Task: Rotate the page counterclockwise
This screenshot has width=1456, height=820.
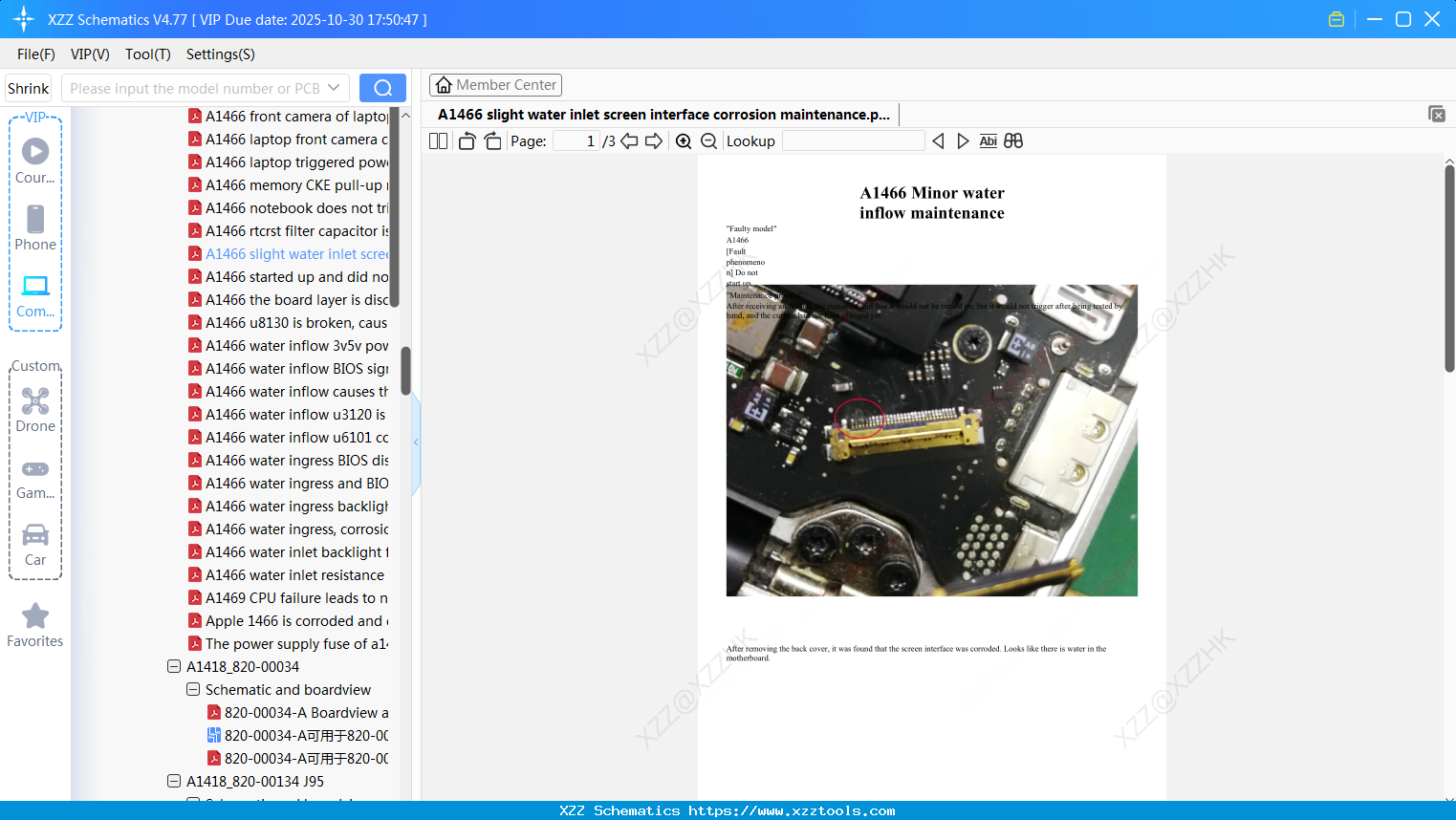Action: tap(467, 140)
